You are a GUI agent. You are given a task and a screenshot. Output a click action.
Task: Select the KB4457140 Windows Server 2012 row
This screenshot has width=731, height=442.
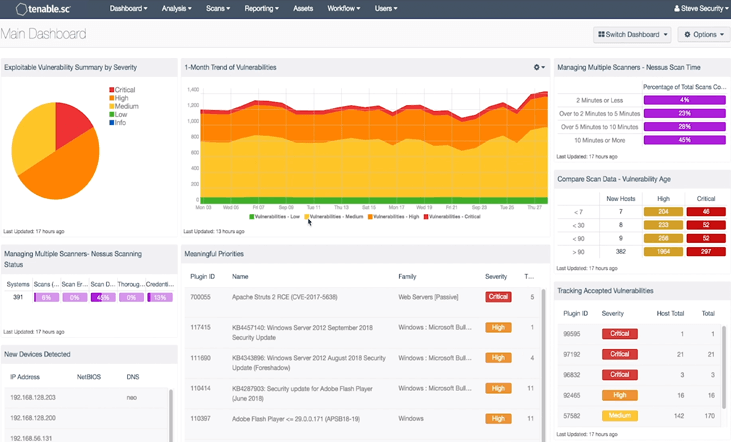pyautogui.click(x=363, y=333)
